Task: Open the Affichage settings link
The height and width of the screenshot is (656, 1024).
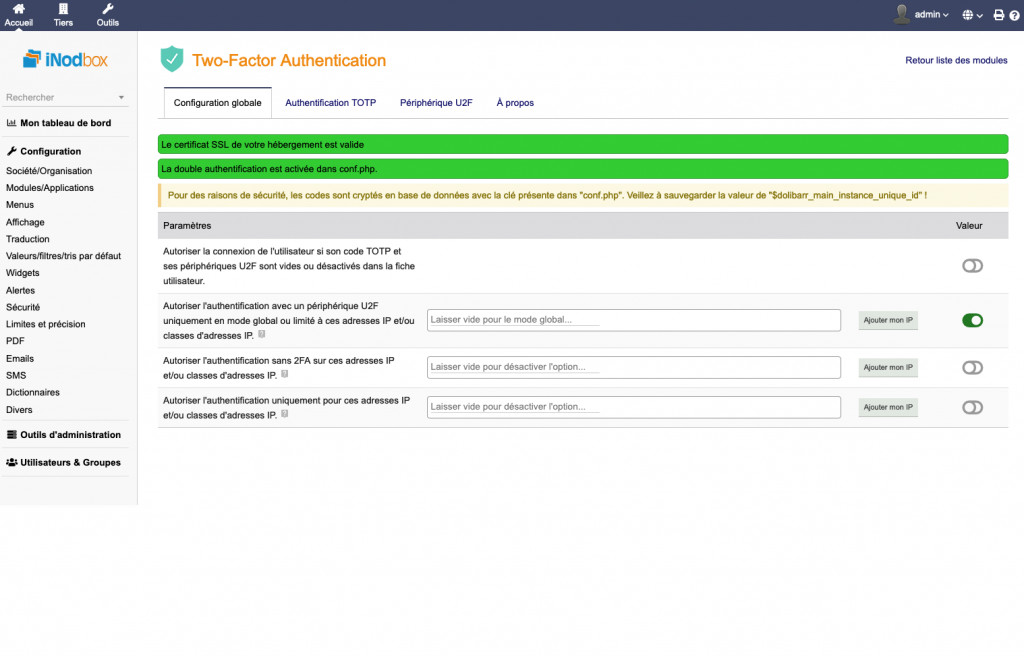Action: tap(25, 222)
